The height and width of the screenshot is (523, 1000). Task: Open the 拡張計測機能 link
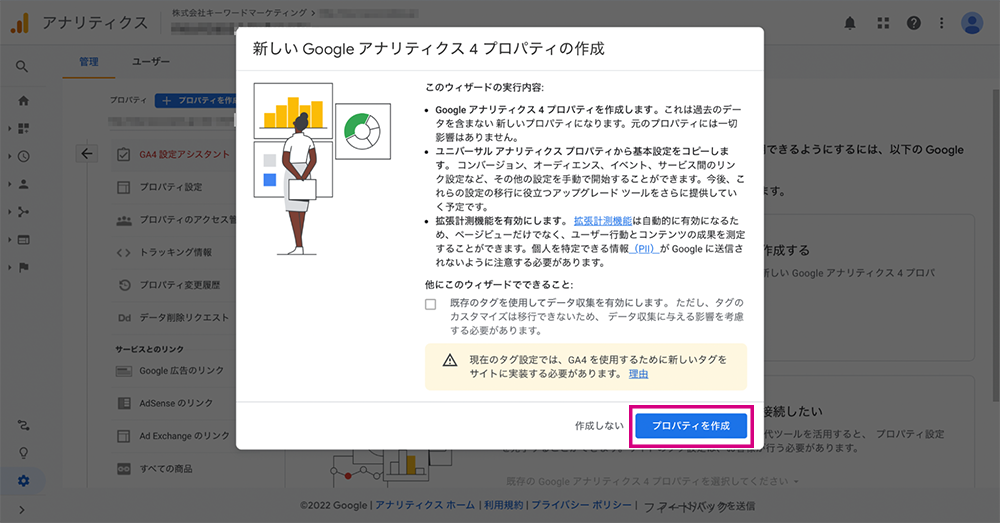[x=603, y=221]
